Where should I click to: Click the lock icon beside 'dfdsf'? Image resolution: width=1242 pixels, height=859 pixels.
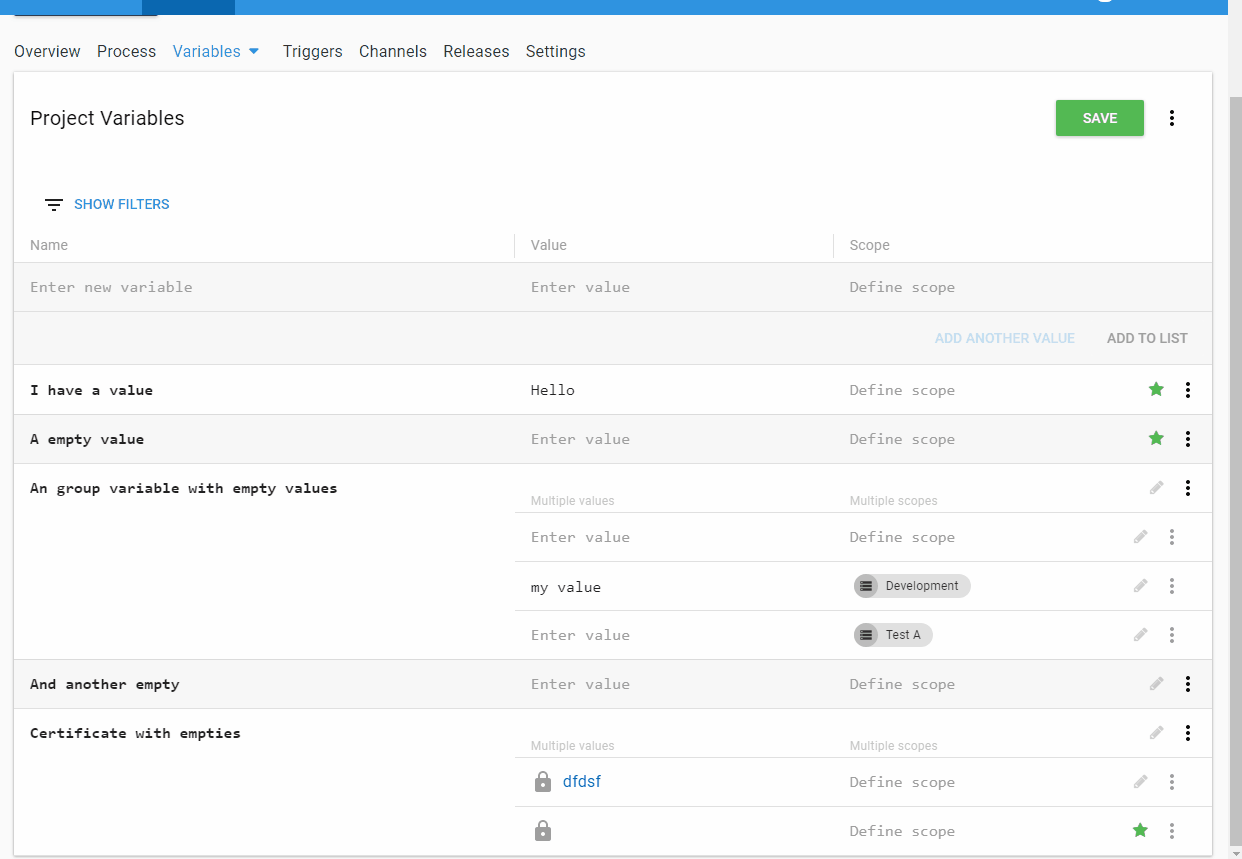tap(543, 782)
